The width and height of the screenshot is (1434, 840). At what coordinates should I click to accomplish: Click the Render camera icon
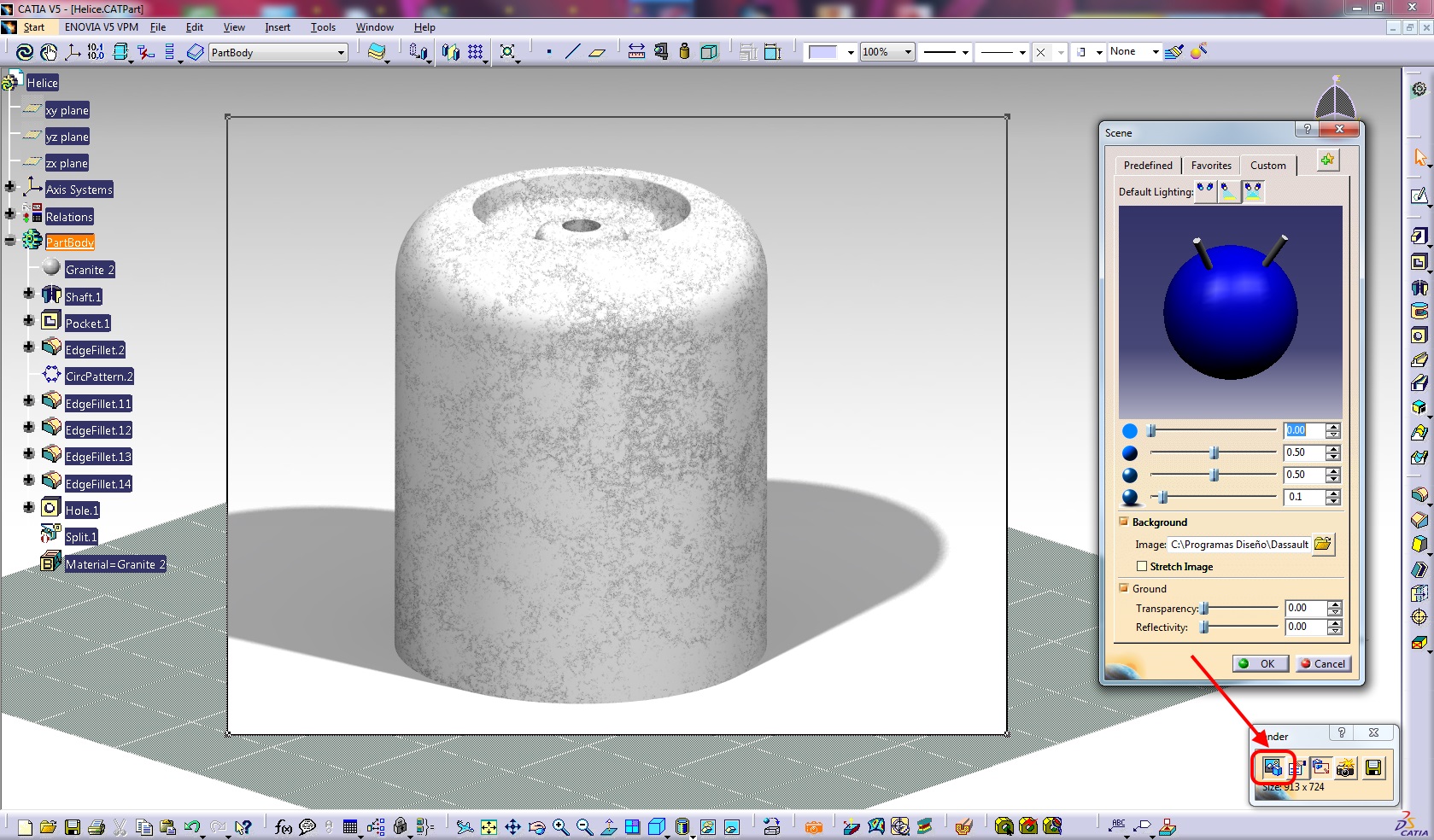(1346, 768)
